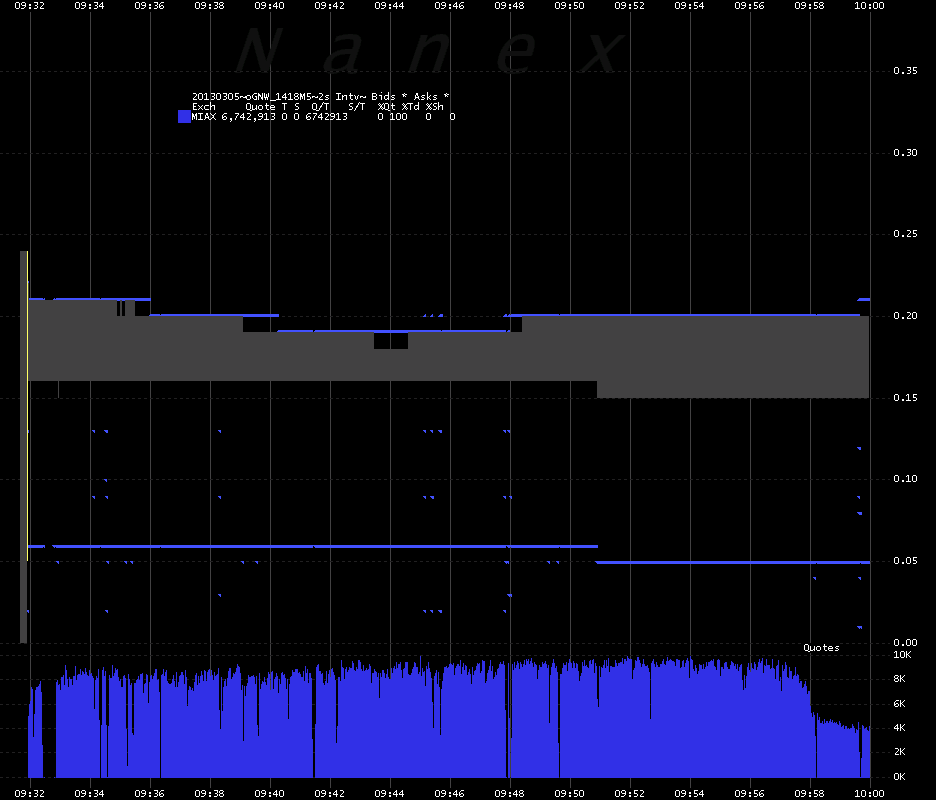Click 09:48 on the top time axis

coord(509,6)
